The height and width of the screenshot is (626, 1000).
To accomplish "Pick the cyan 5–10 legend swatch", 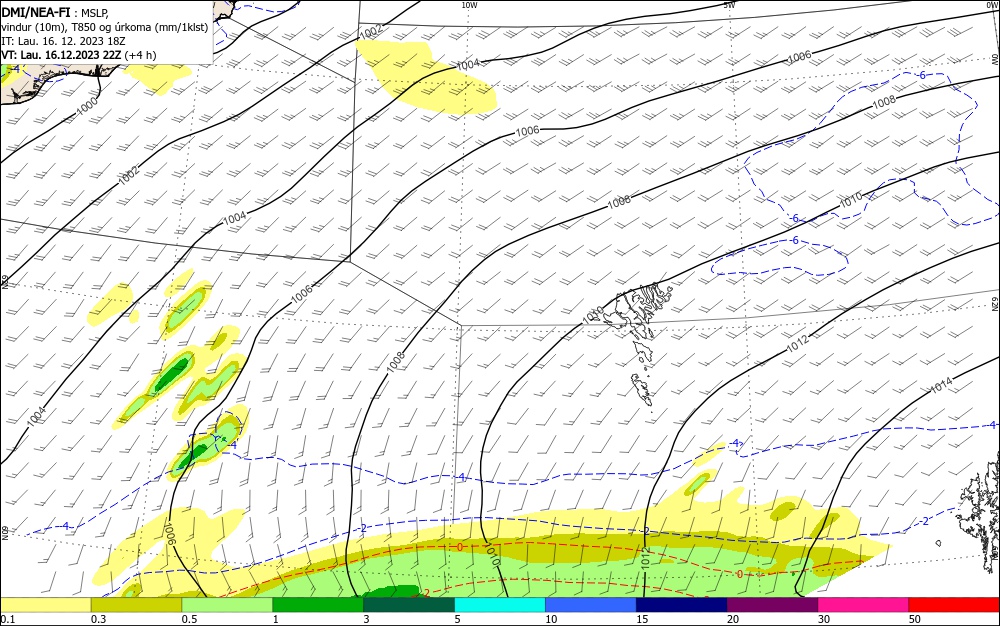I will (x=500, y=605).
